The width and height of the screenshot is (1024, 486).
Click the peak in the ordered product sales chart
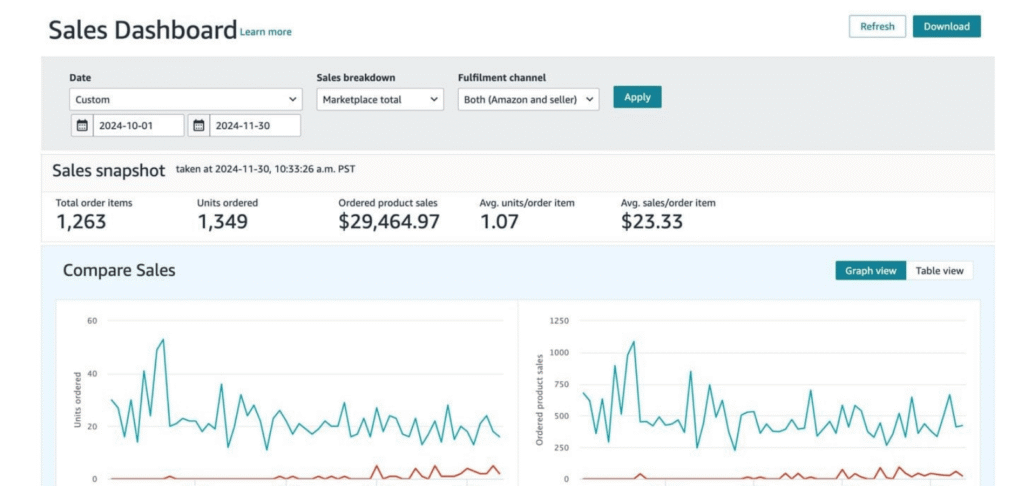pyautogui.click(x=633, y=342)
